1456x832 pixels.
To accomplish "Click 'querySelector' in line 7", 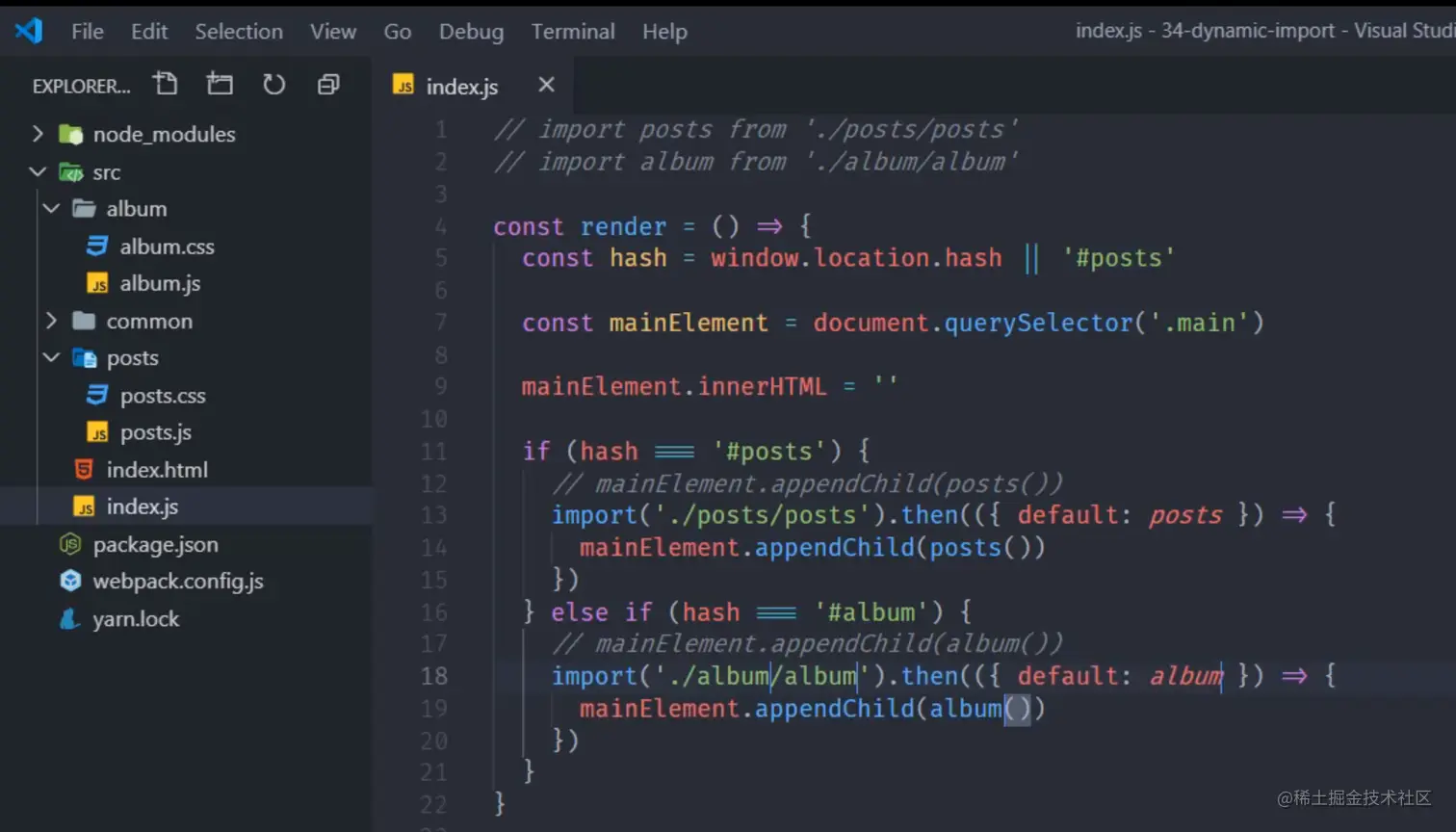I will (1038, 323).
